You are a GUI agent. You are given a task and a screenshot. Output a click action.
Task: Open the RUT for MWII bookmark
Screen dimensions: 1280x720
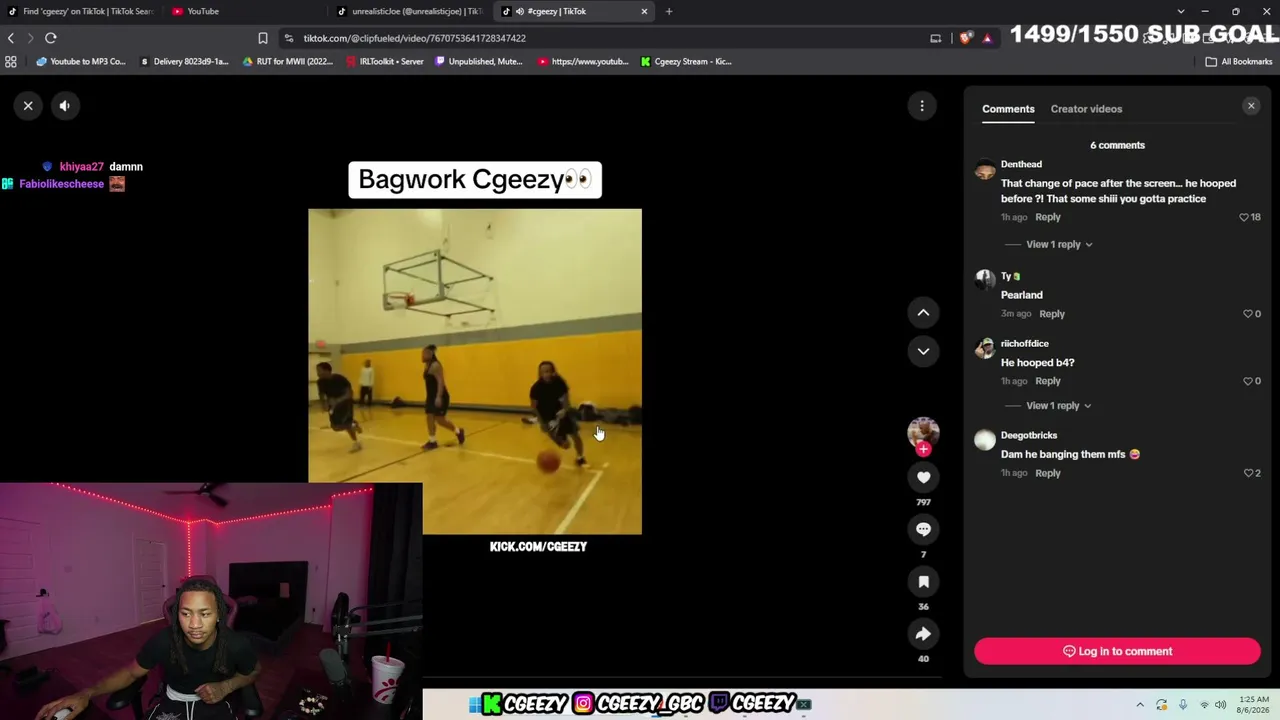[288, 61]
